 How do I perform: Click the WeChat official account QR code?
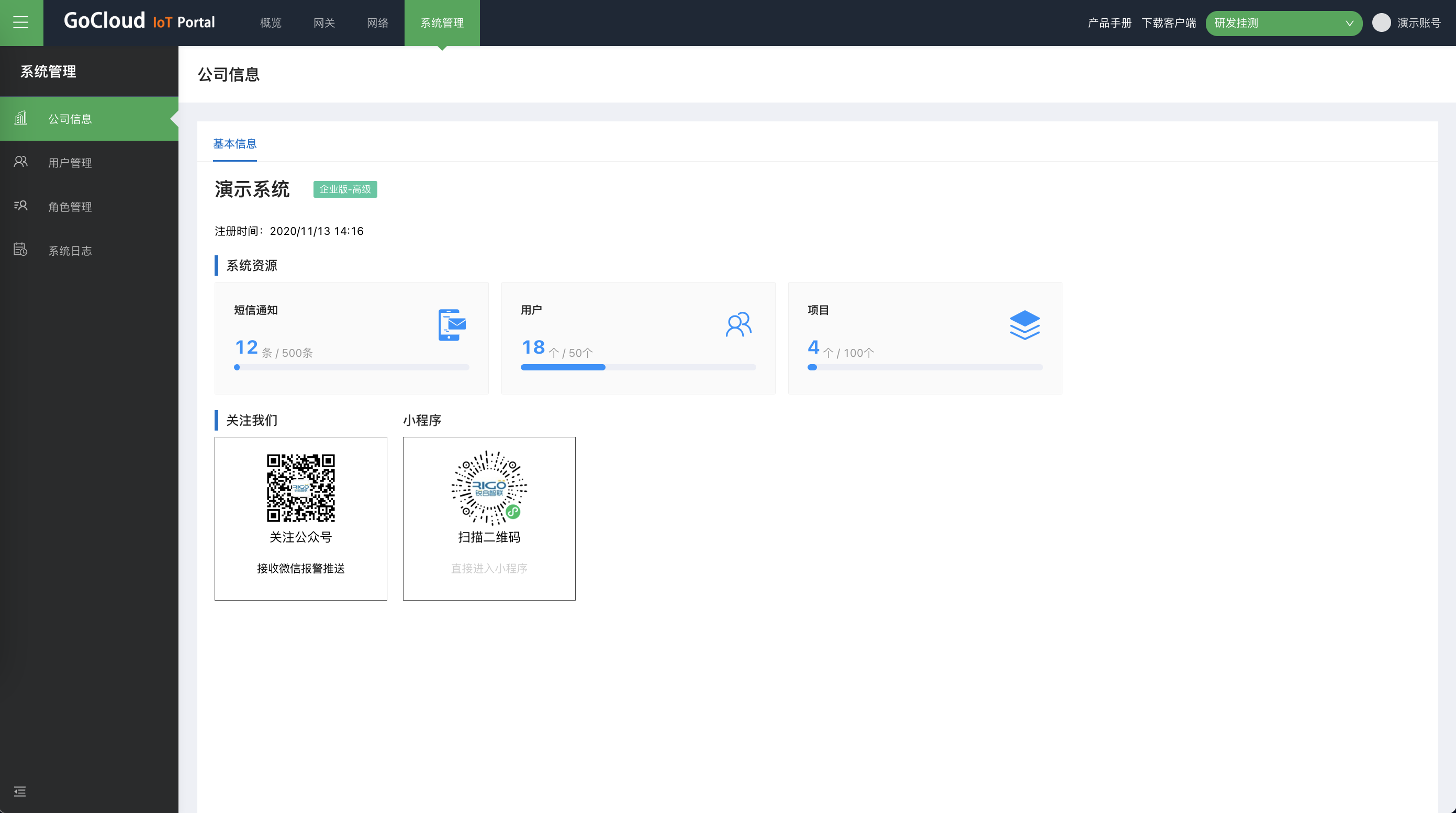(x=301, y=488)
